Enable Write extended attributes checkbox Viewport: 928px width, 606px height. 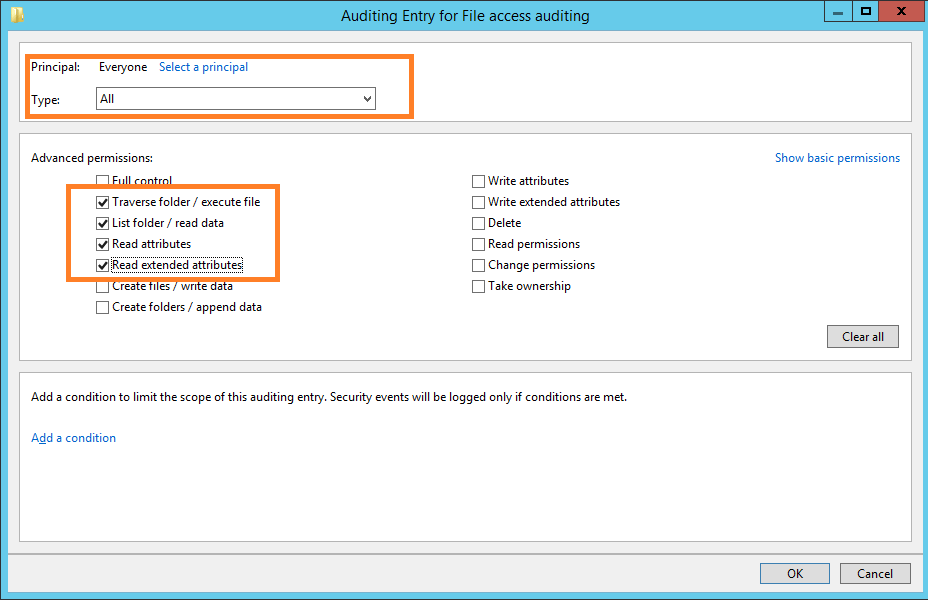click(478, 202)
